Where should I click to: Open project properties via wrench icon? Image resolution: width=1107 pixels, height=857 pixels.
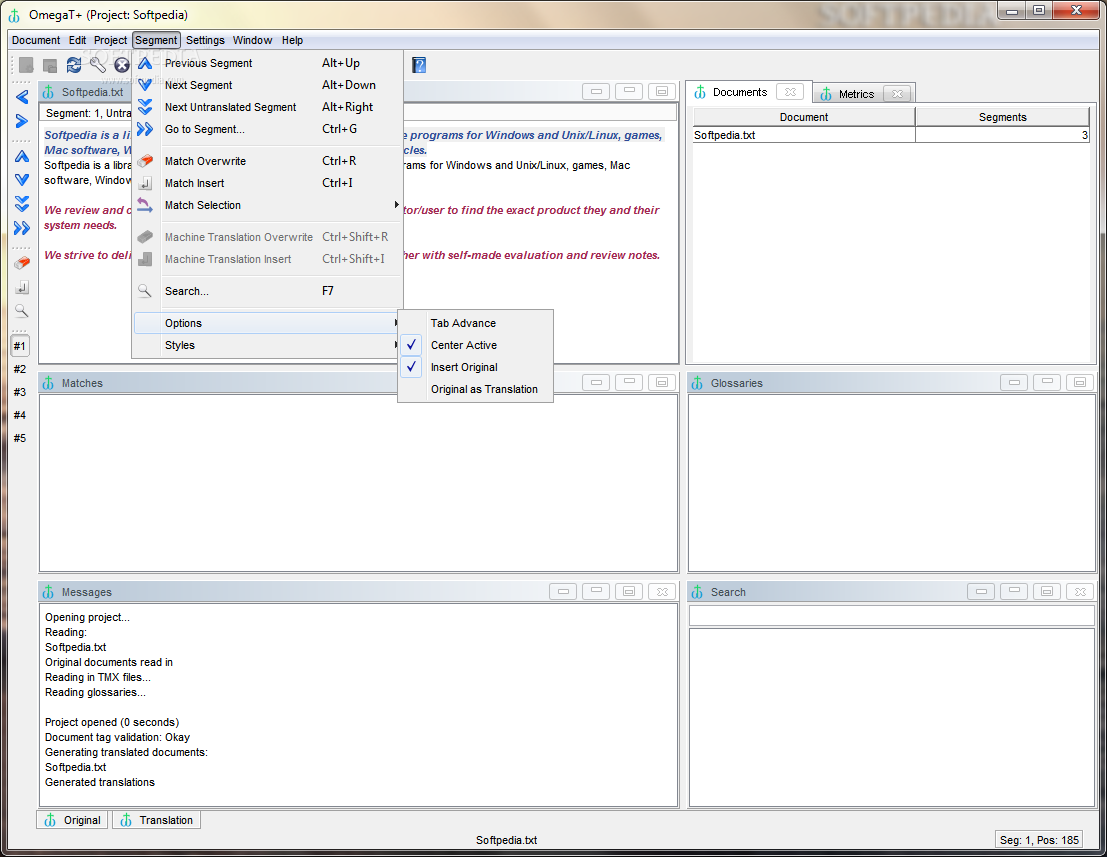coord(97,65)
